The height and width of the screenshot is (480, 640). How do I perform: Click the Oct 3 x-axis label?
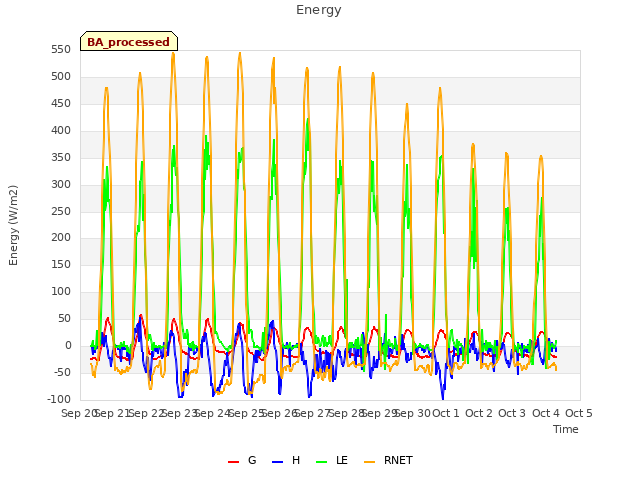(512, 413)
